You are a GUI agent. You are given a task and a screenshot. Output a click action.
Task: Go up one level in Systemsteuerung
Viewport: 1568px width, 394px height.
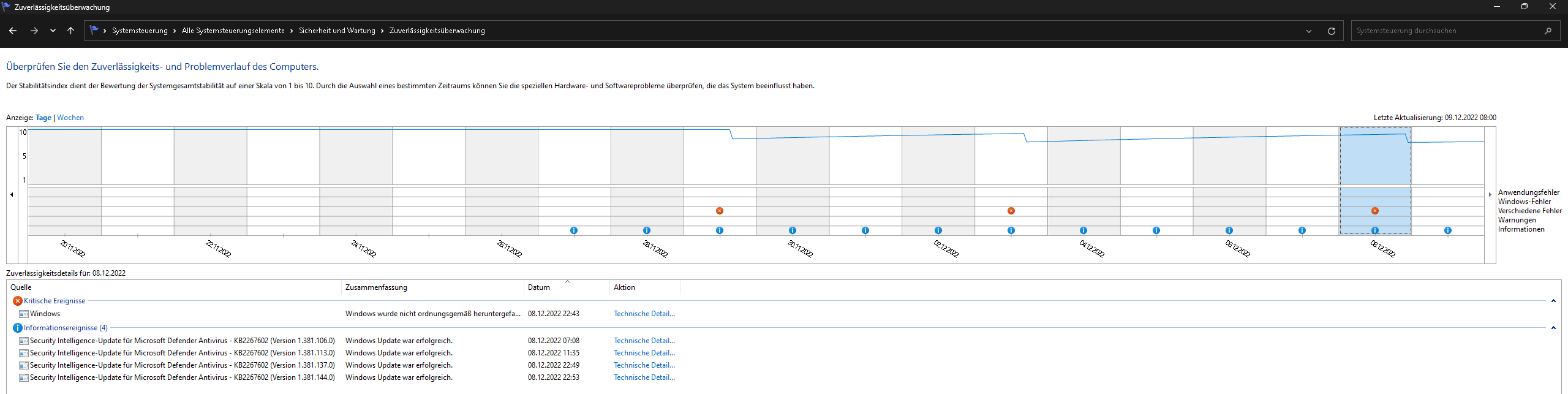click(71, 31)
